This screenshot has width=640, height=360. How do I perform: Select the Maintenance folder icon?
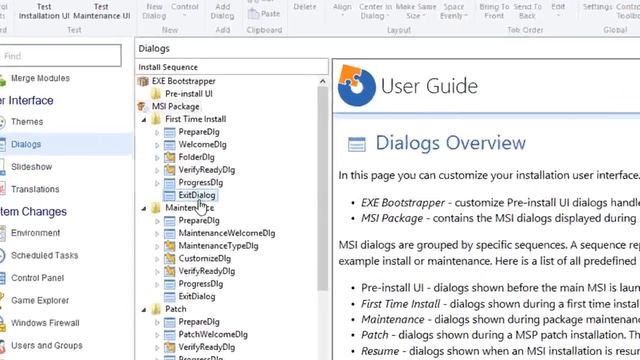click(156, 208)
